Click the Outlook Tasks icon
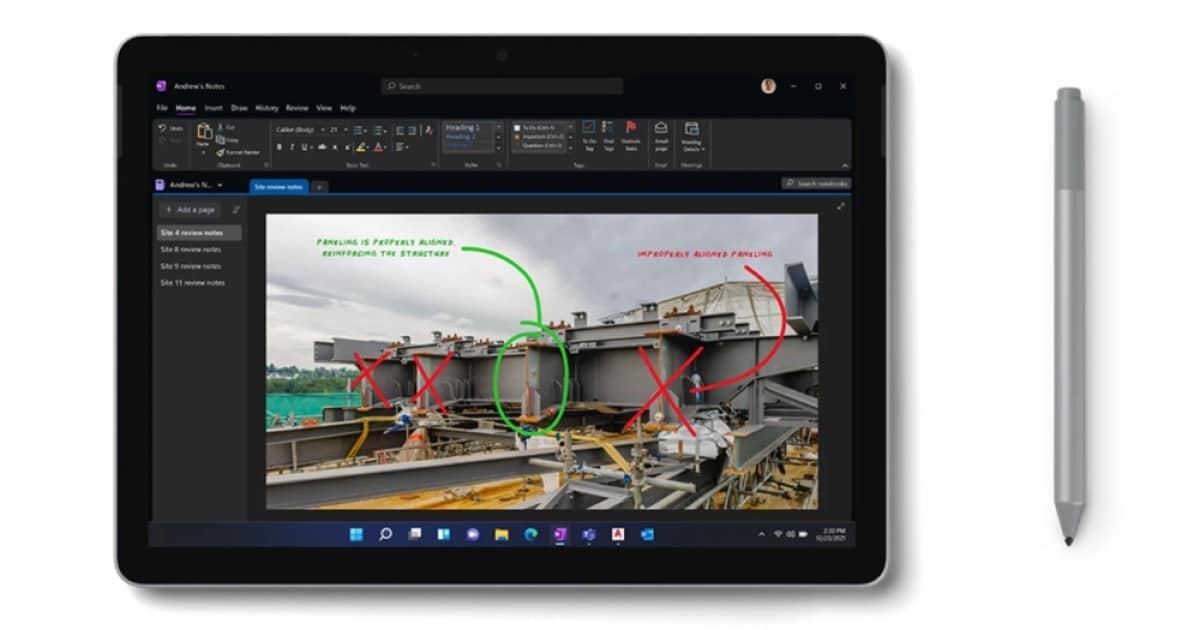 [631, 130]
